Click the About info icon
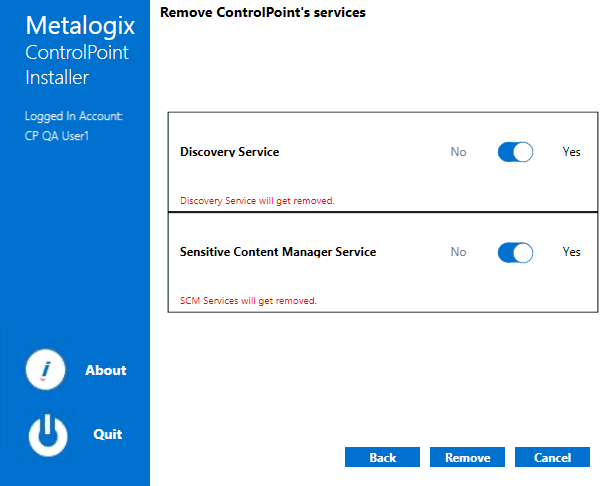610x486 pixels. tap(45, 370)
